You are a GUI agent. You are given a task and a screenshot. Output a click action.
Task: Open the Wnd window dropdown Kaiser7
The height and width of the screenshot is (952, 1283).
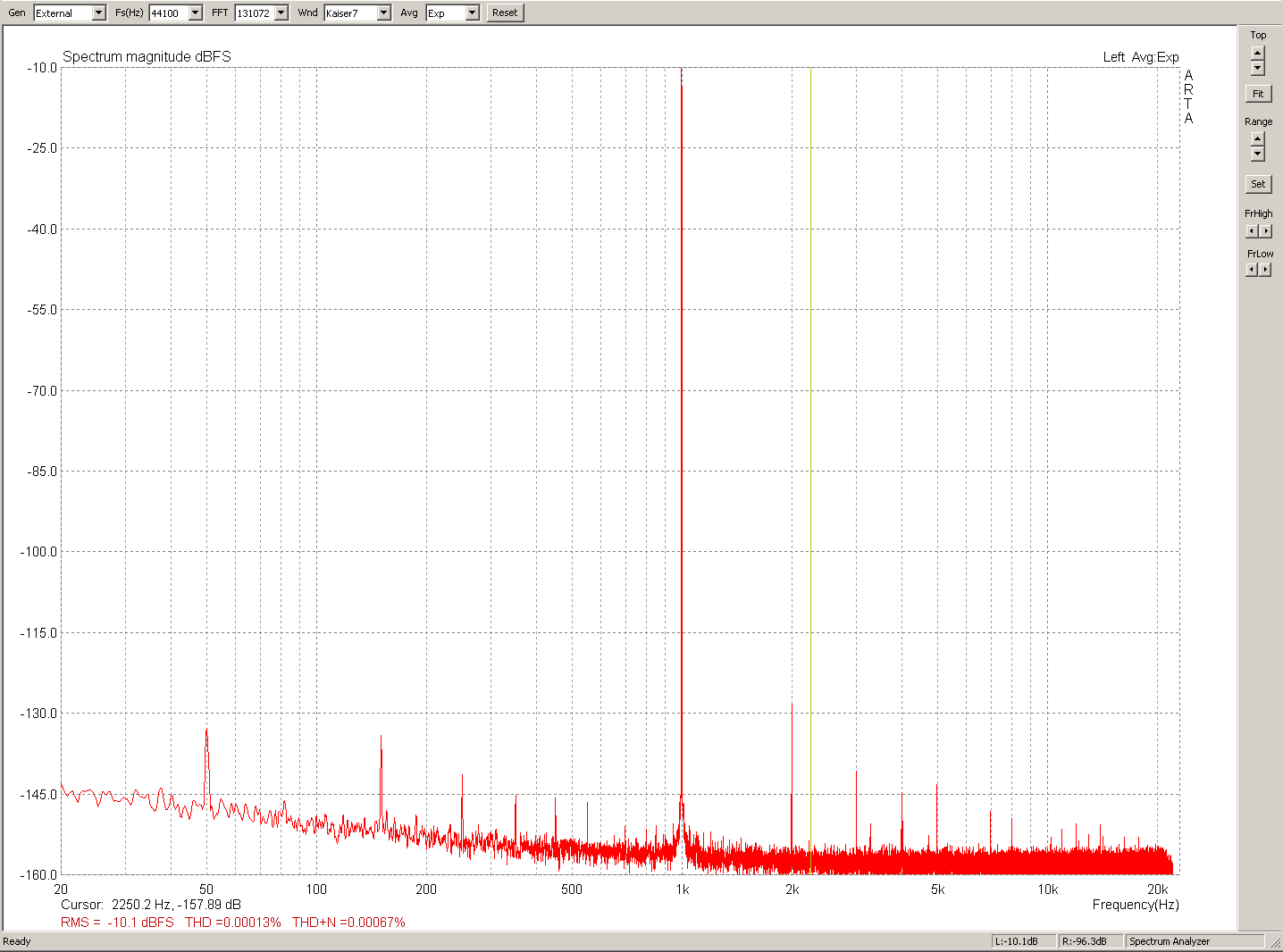[356, 13]
